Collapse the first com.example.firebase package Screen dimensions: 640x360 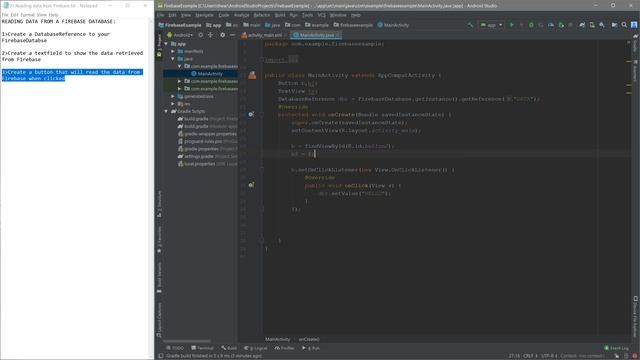(x=179, y=66)
